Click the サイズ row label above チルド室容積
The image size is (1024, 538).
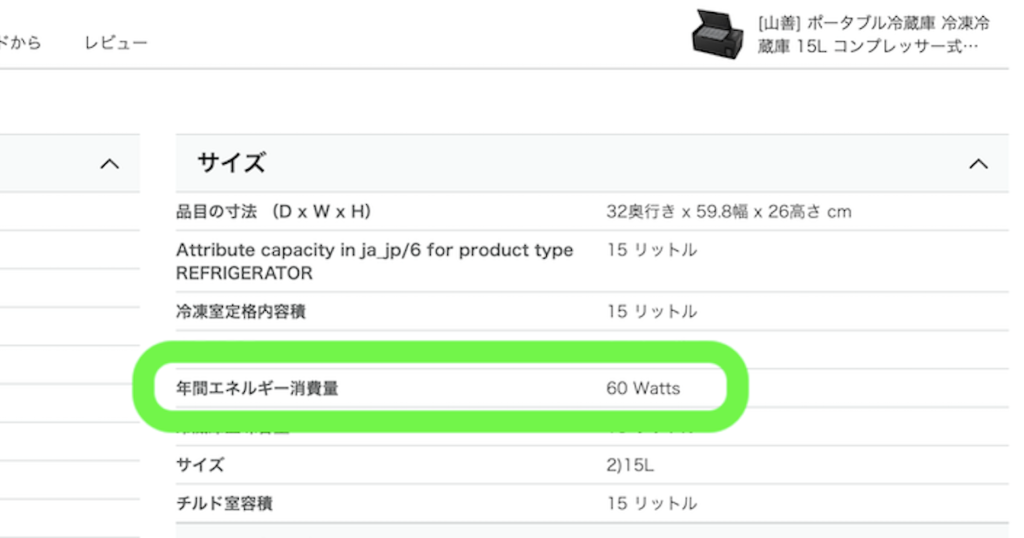[x=200, y=465]
